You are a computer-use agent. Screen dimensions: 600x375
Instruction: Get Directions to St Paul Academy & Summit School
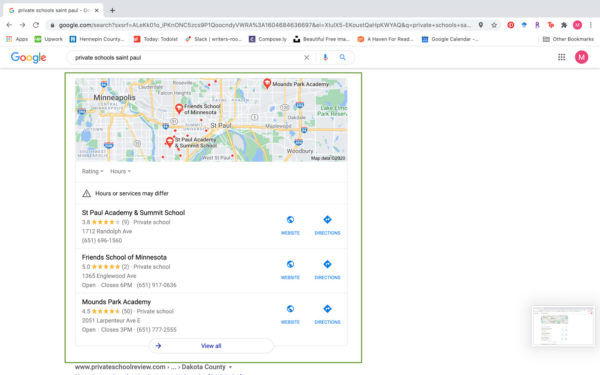[327, 225]
